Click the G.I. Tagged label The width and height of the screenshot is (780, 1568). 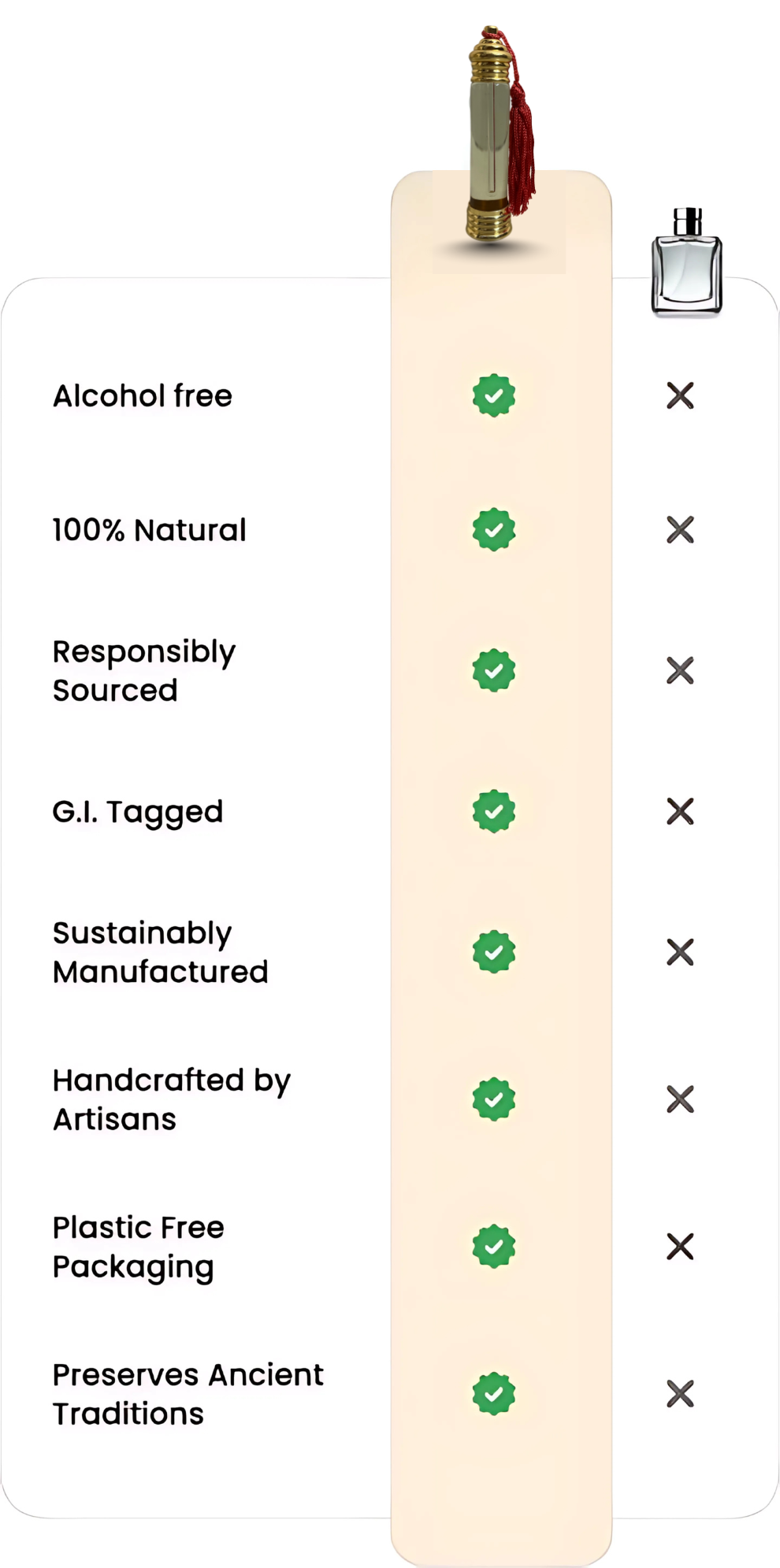[138, 812]
